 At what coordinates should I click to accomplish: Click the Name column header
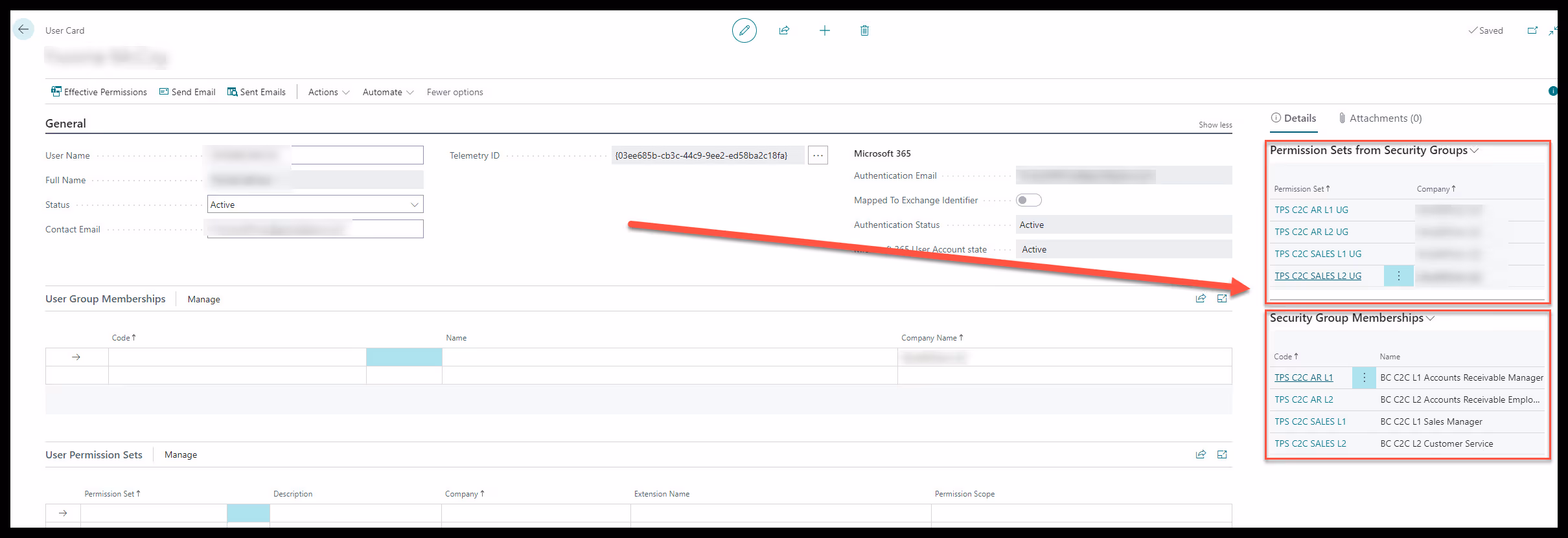click(456, 338)
